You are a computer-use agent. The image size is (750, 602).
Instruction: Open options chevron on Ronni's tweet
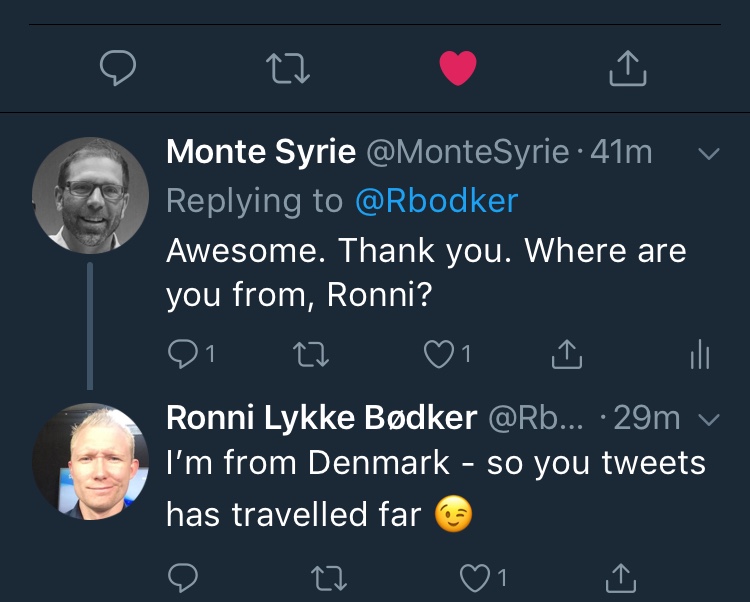click(708, 420)
